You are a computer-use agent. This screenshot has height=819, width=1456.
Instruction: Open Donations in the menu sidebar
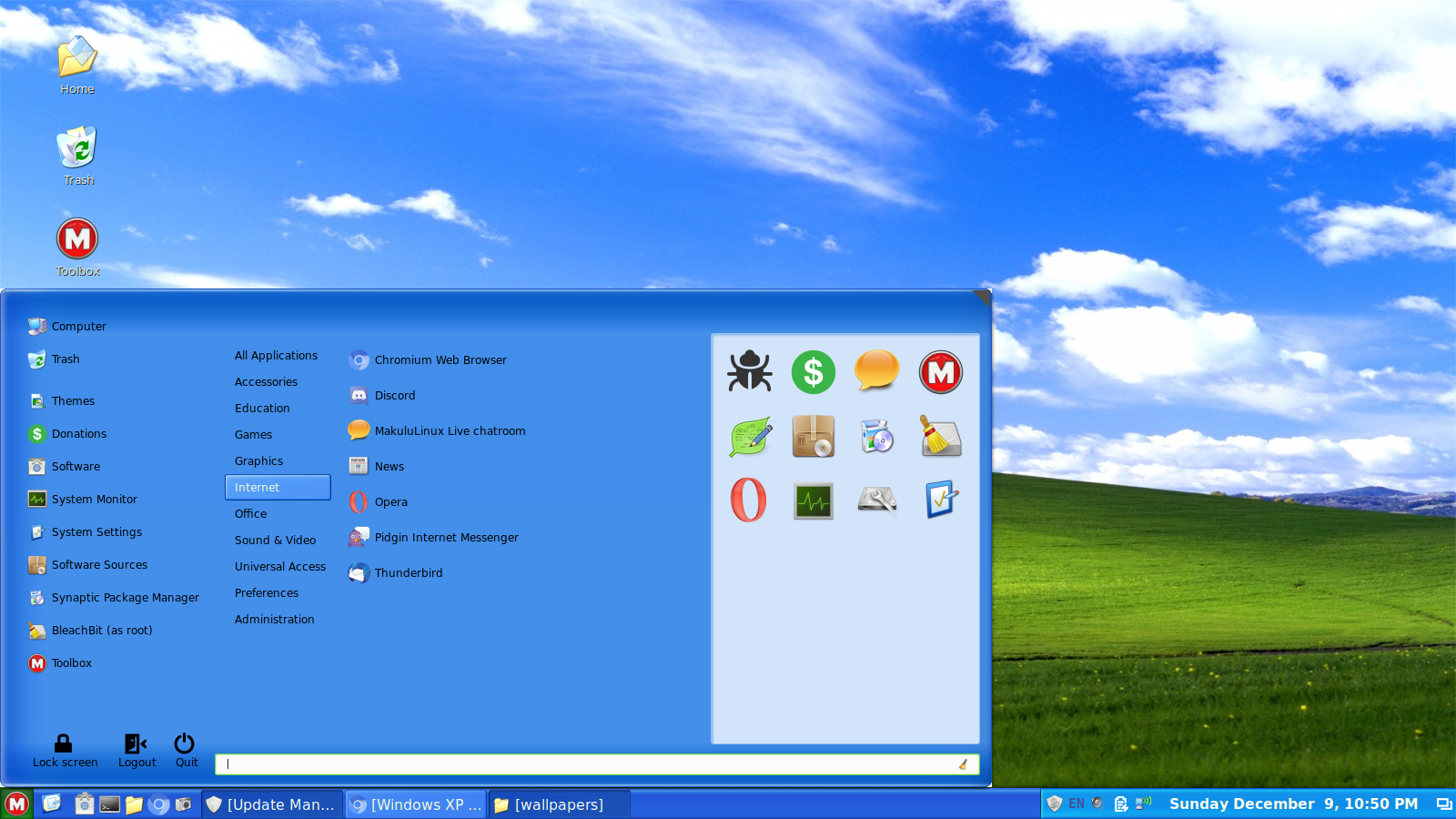coord(67,434)
